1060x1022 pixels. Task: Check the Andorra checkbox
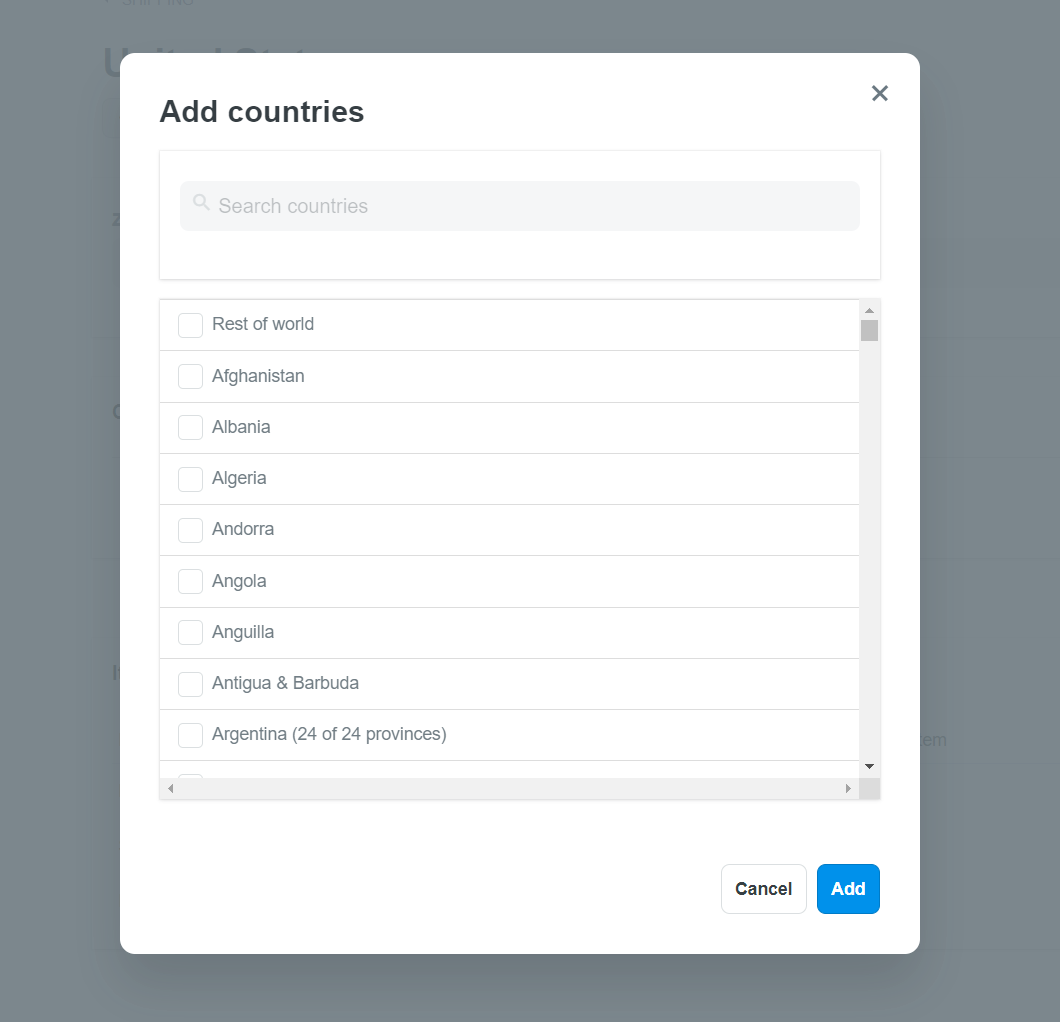click(190, 531)
